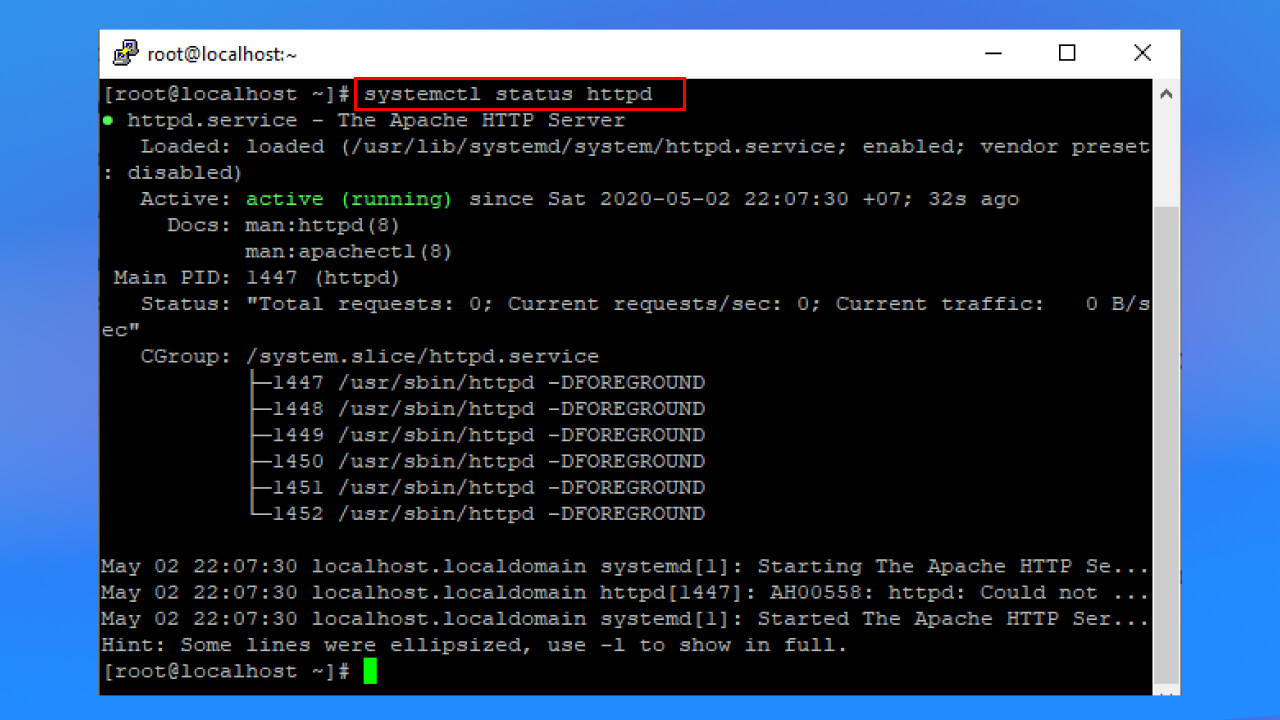
Task: Click 'Hint: Some lines were ellipsized' line
Action: pos(474,645)
